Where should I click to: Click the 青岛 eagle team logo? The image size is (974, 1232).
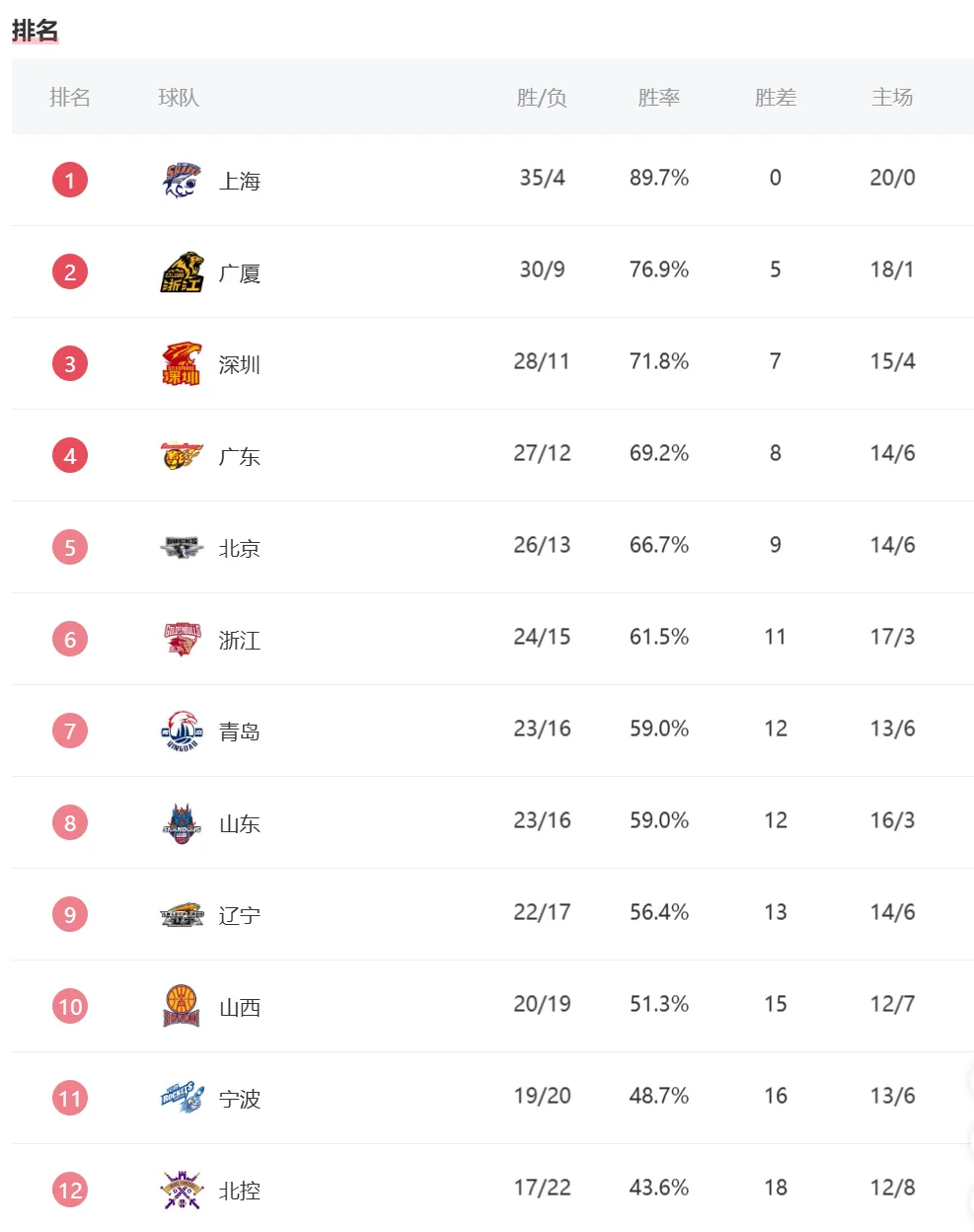click(182, 731)
